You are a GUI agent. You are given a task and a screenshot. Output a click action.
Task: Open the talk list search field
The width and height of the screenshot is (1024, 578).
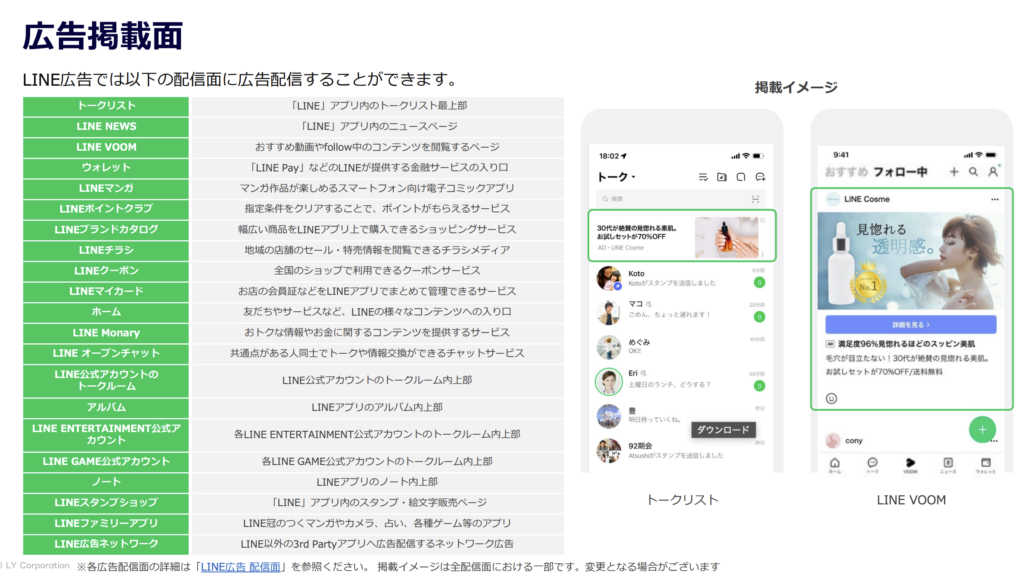pyautogui.click(x=680, y=199)
